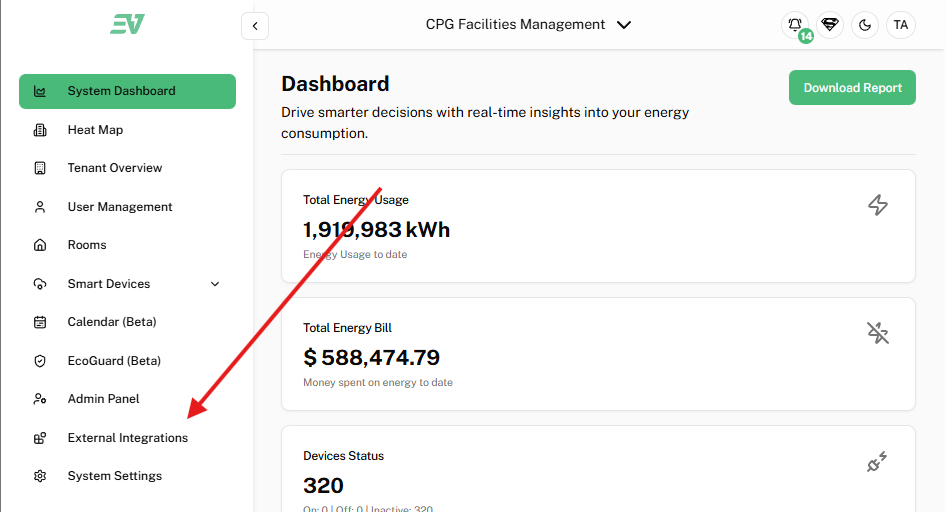The width and height of the screenshot is (946, 512).
Task: Click the Superman-style badge icon
Action: click(x=830, y=25)
